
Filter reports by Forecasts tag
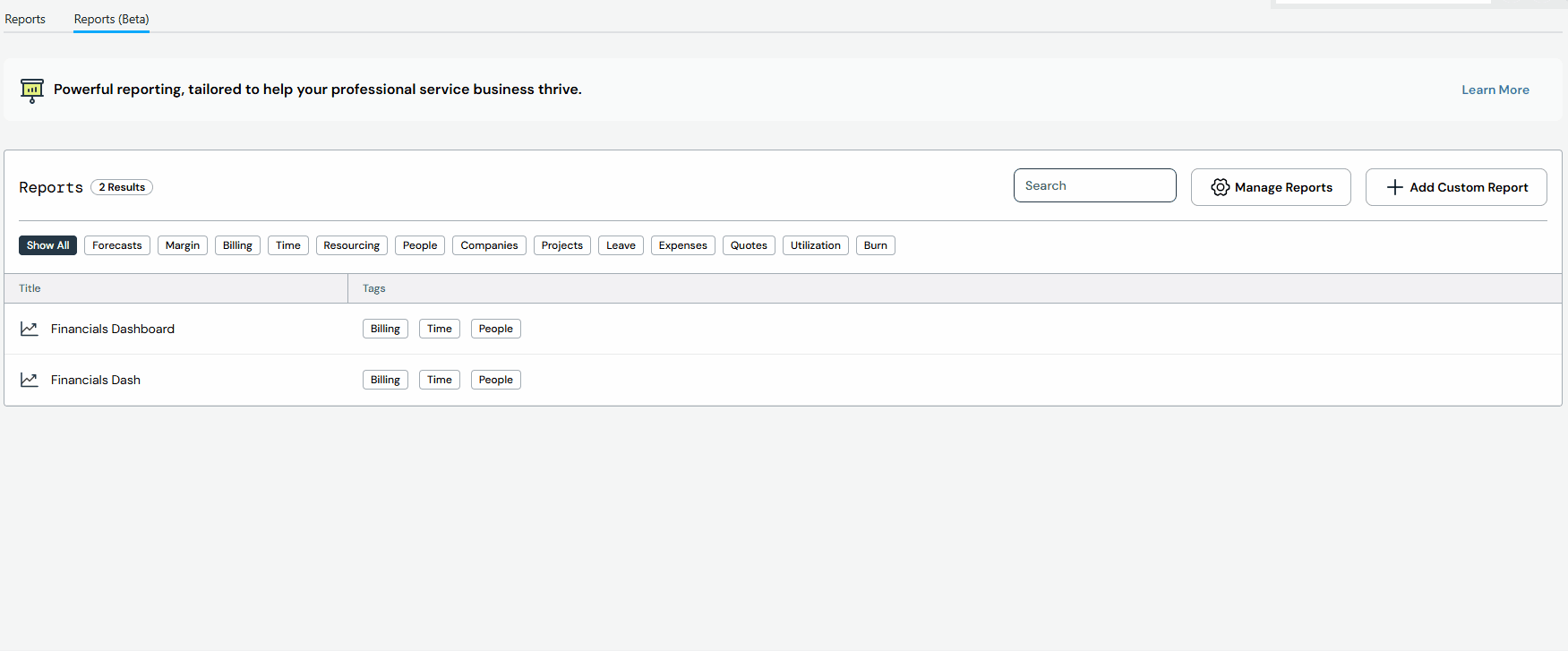coord(117,245)
